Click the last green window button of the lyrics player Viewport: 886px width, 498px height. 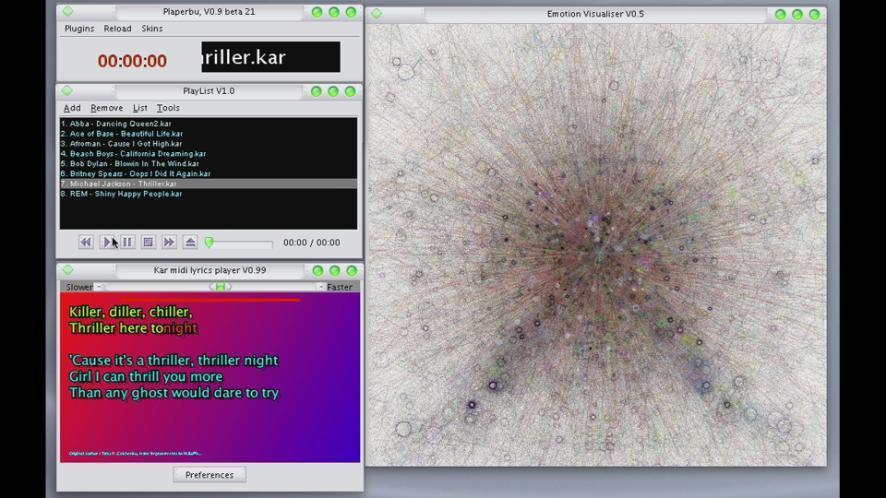[352, 271]
